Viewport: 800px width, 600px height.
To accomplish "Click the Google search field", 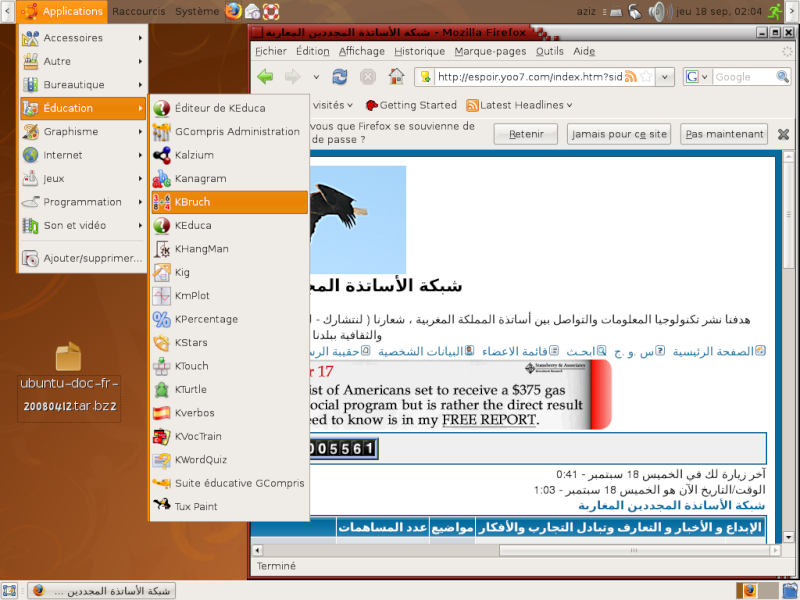I will [744, 77].
